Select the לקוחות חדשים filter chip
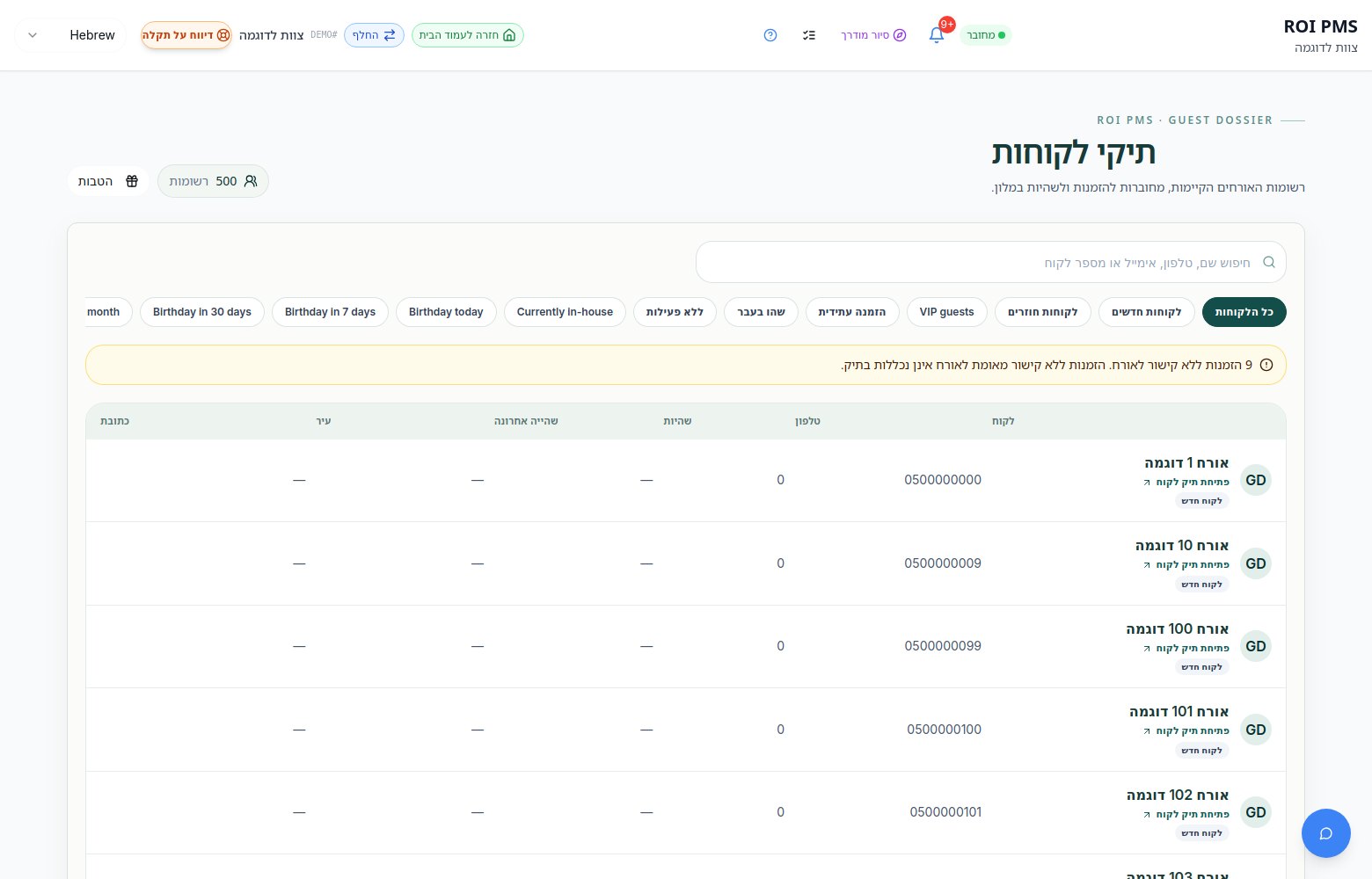Screen dimensions: 1372x879 pyautogui.click(x=1147, y=312)
